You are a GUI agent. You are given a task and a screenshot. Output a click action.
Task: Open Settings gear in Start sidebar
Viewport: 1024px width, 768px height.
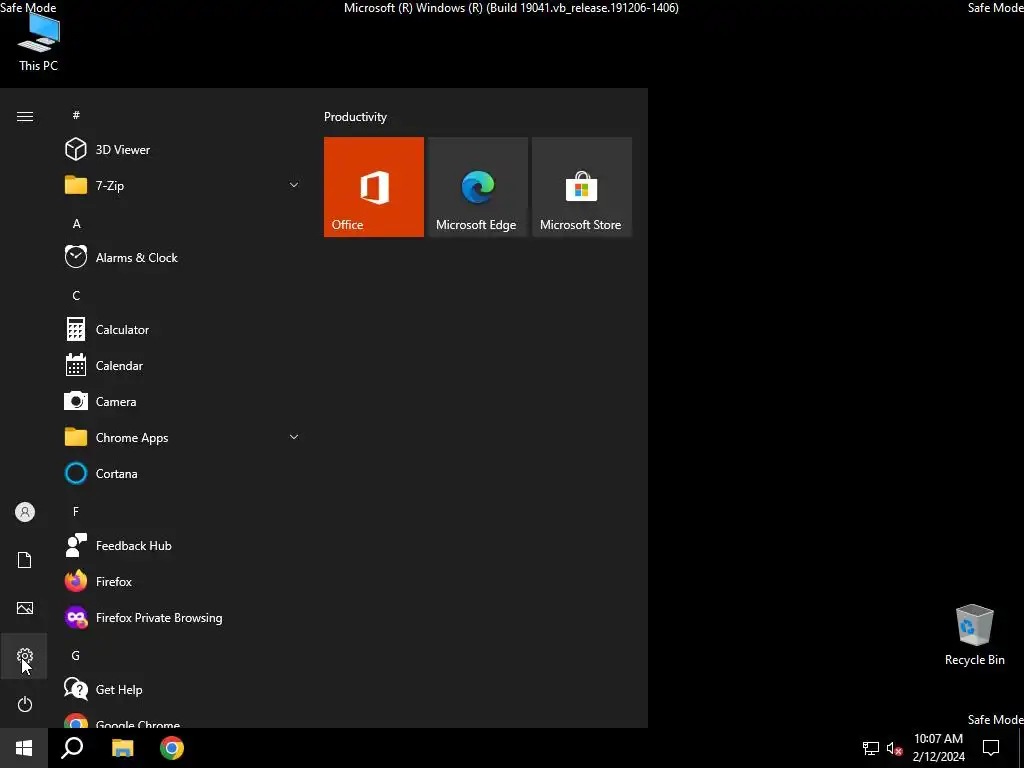(25, 656)
